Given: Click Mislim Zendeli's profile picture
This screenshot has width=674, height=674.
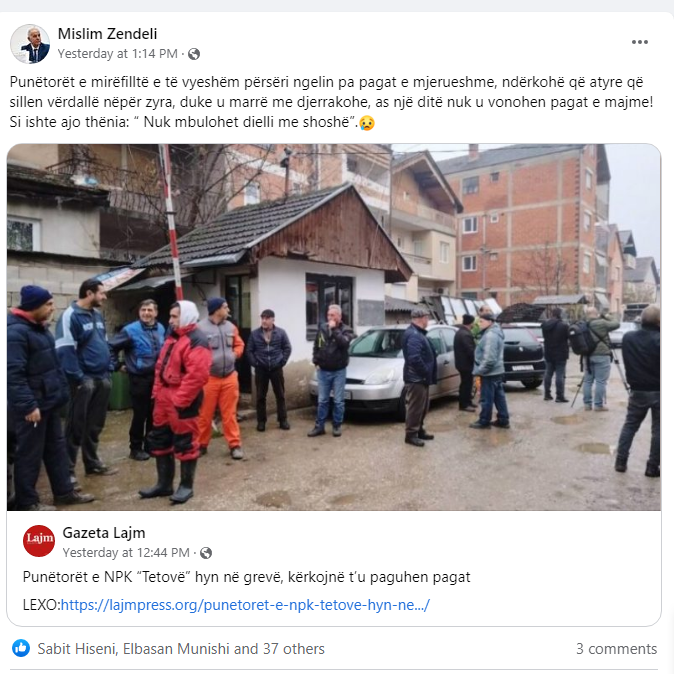Looking at the screenshot, I should pyautogui.click(x=30, y=44).
